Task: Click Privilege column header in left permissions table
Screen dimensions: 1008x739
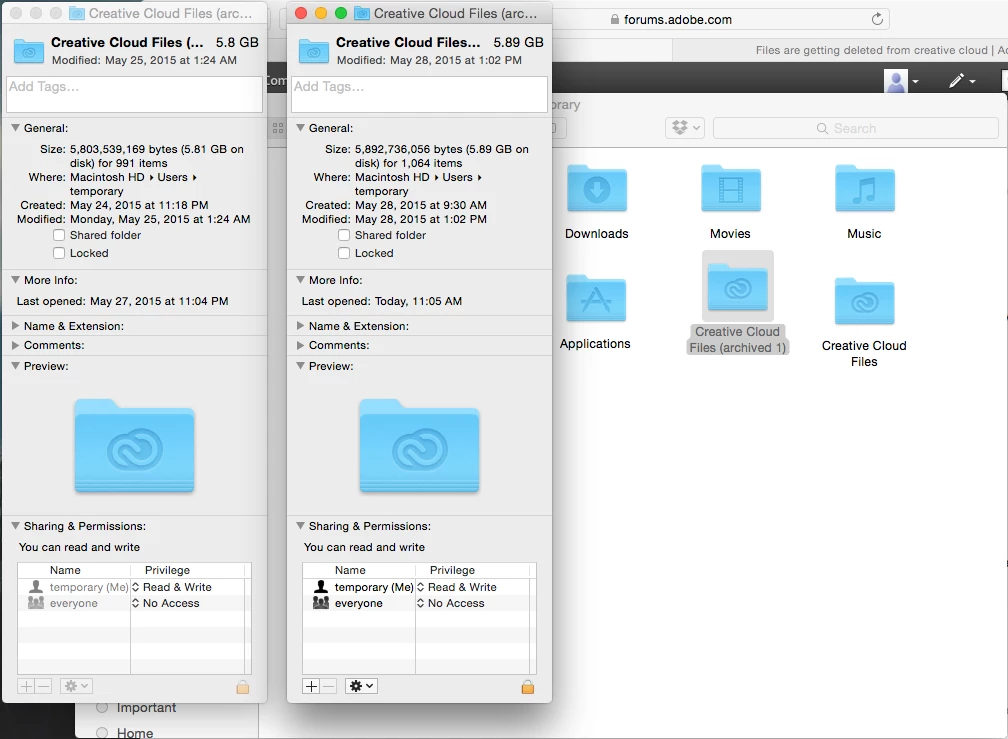Action: pos(168,570)
